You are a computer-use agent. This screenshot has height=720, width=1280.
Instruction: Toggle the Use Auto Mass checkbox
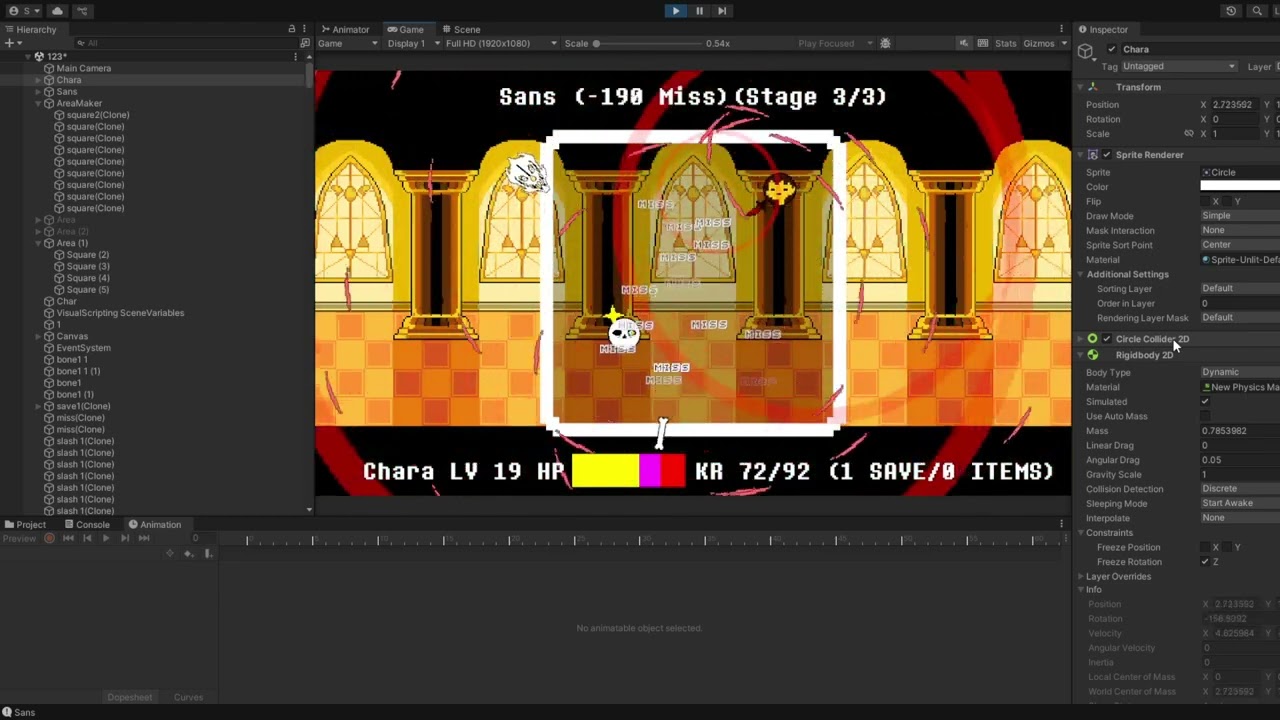click(1205, 416)
